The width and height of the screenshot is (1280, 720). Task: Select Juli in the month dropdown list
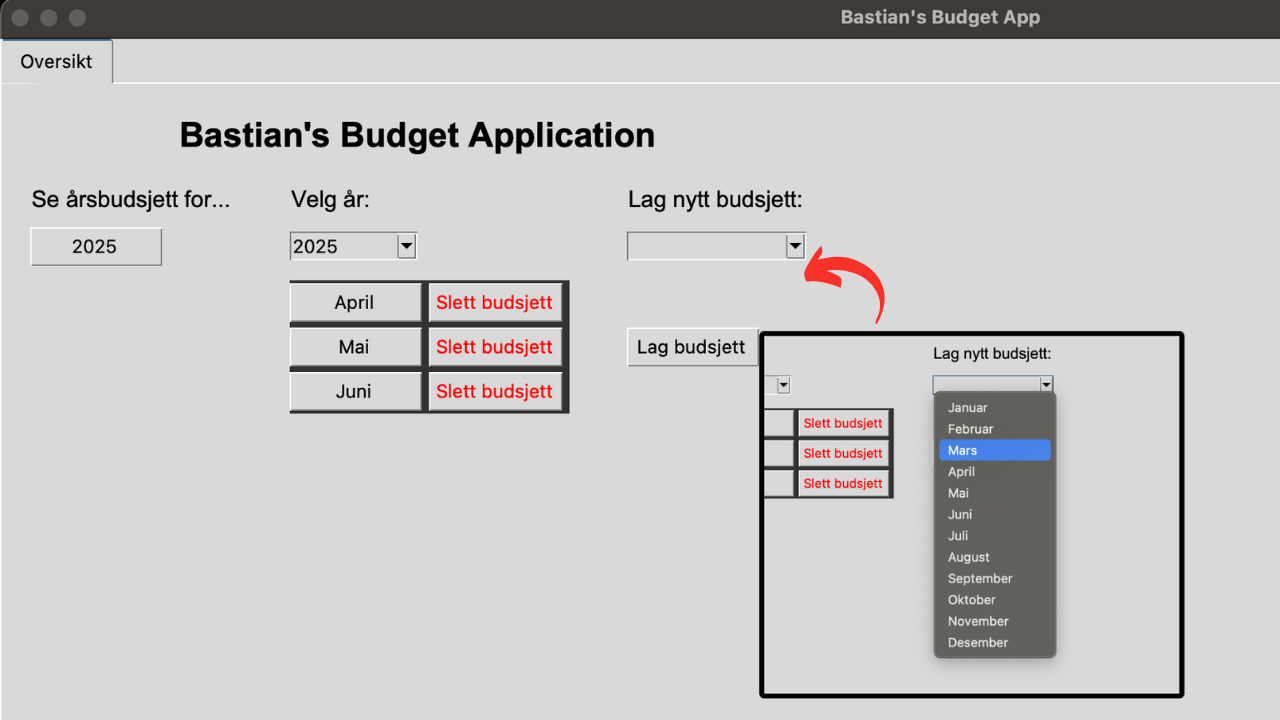point(994,536)
